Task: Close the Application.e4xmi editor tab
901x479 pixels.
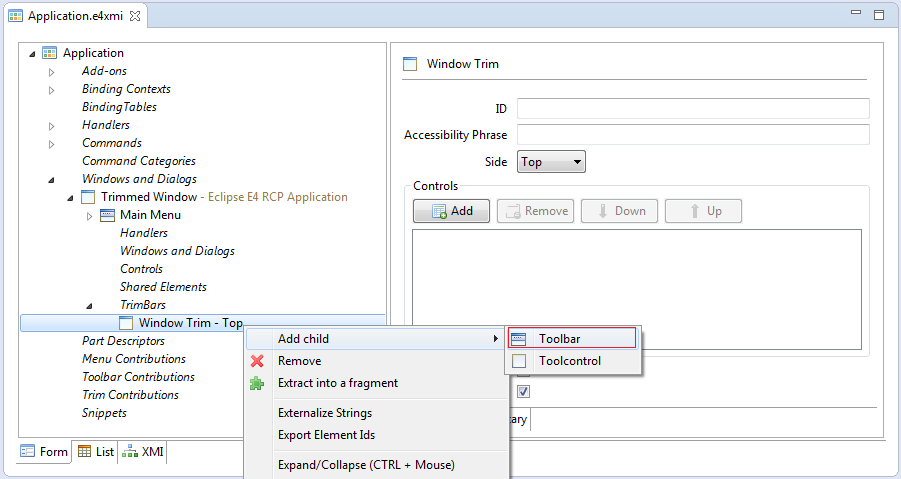Action: 135,16
